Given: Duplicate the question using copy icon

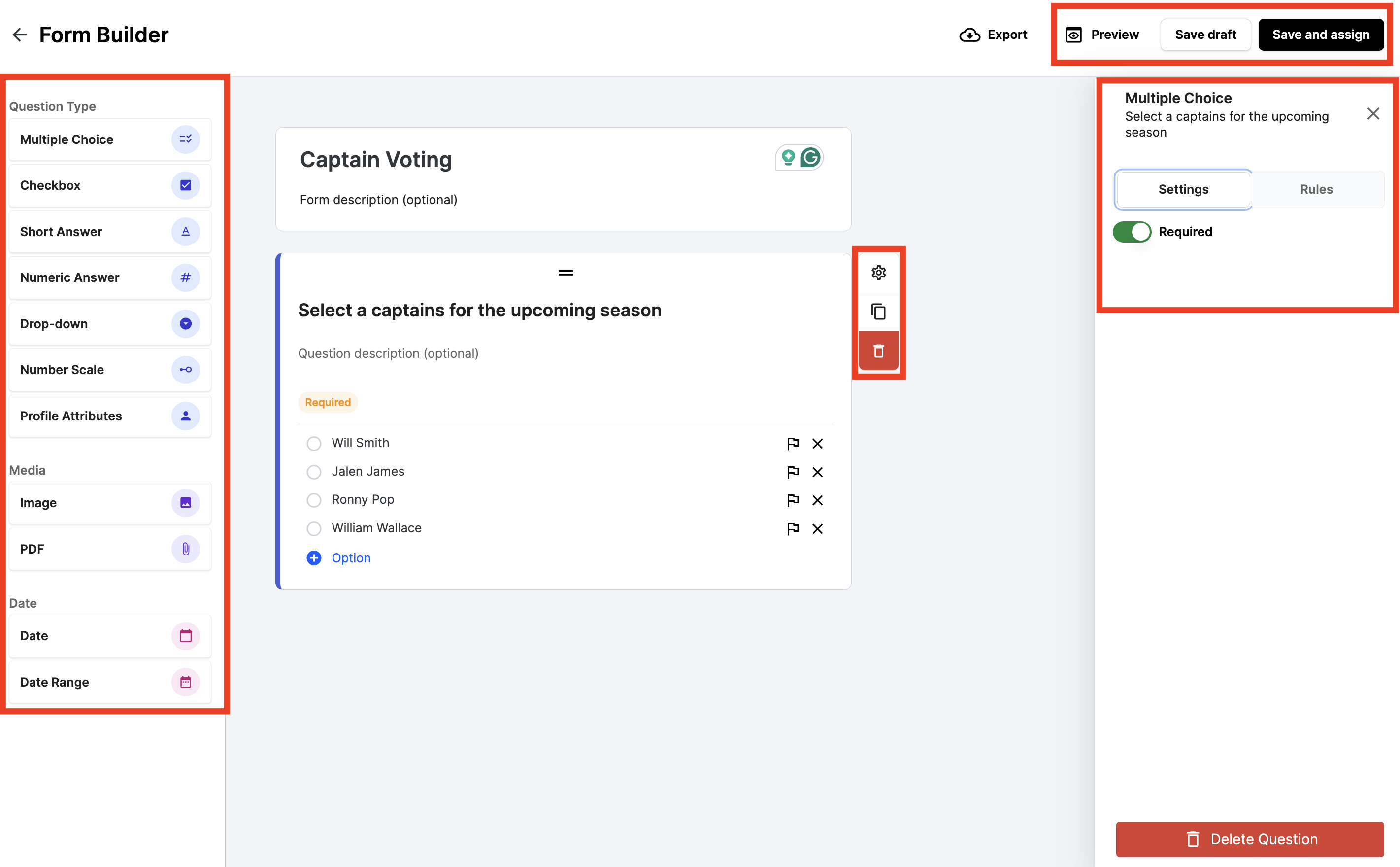Looking at the screenshot, I should pos(878,312).
